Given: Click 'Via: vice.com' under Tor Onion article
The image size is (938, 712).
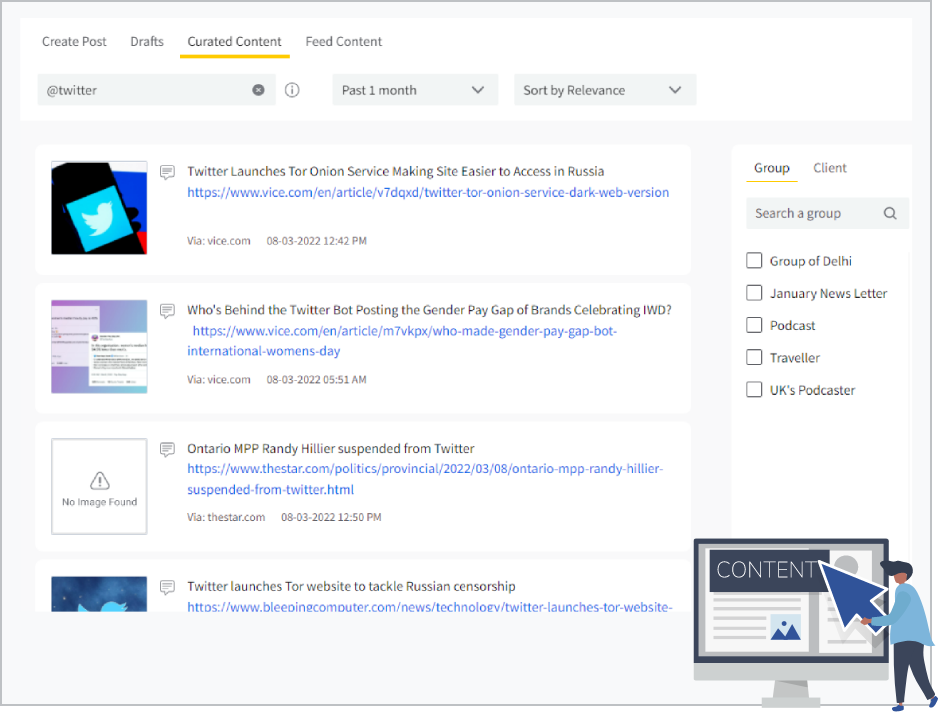Looking at the screenshot, I should [x=219, y=241].
